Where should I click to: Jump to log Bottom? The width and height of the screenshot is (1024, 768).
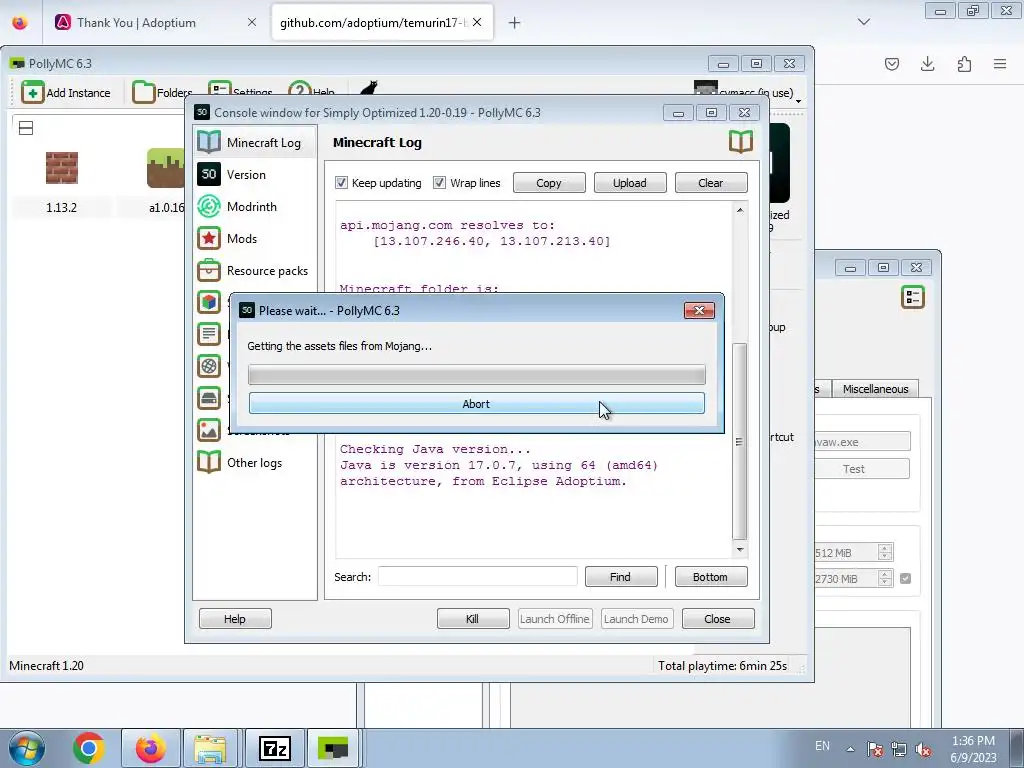coord(711,577)
